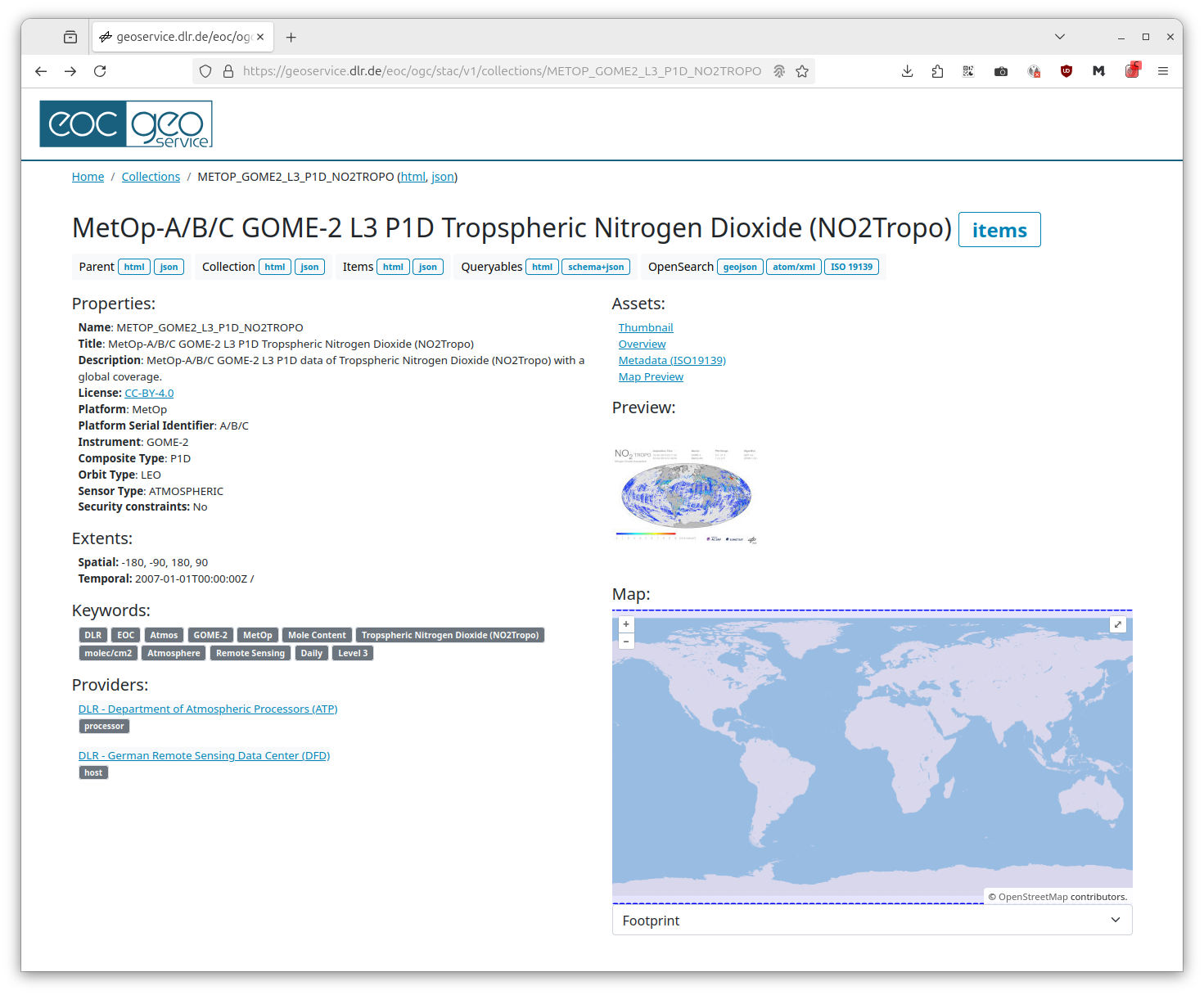Open the browser hamburger menu
This screenshot has height=995, width=1204.
point(1163,71)
